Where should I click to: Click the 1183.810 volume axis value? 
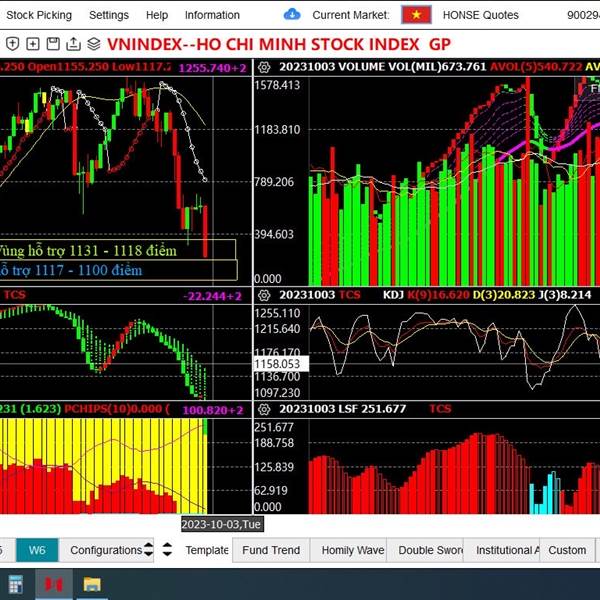pyautogui.click(x=277, y=130)
